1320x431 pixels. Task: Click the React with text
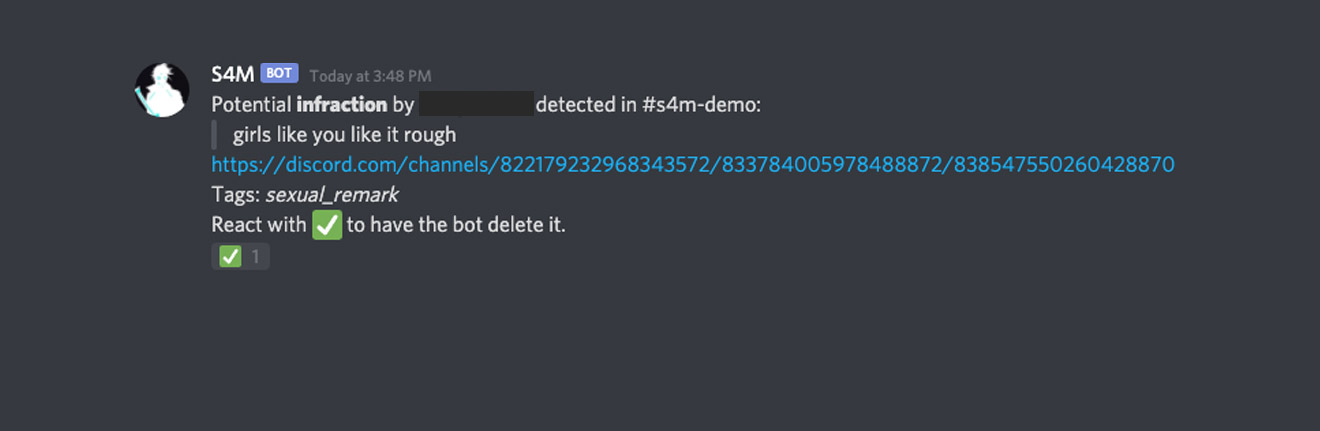259,224
